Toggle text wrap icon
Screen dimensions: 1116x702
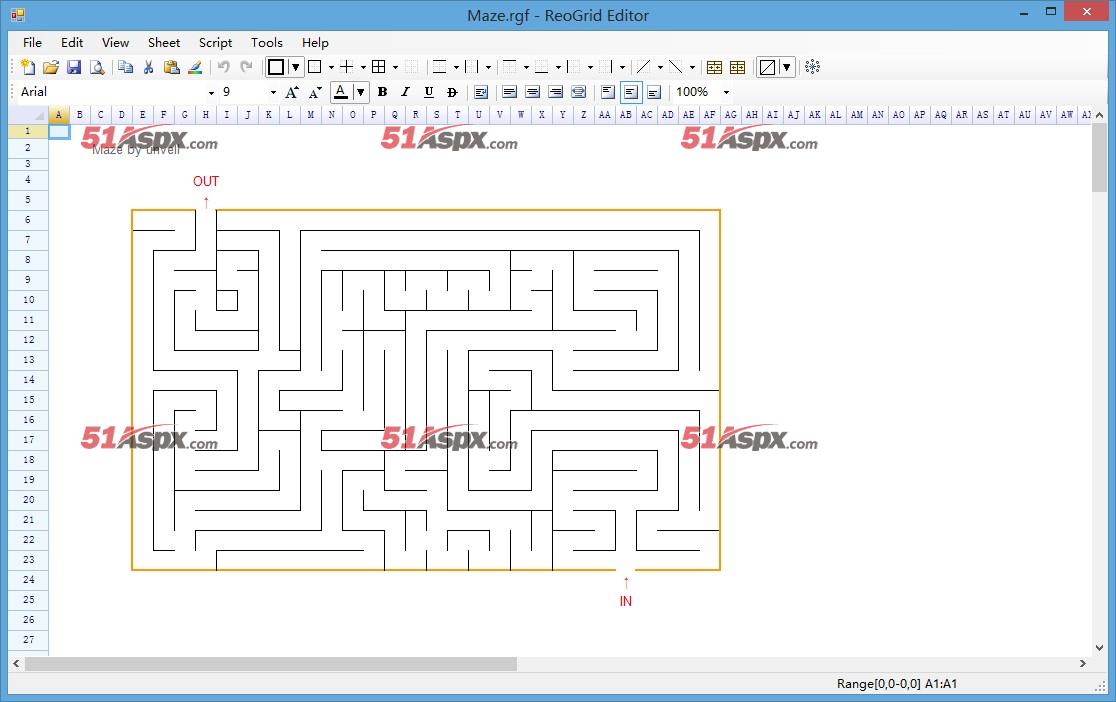480,92
